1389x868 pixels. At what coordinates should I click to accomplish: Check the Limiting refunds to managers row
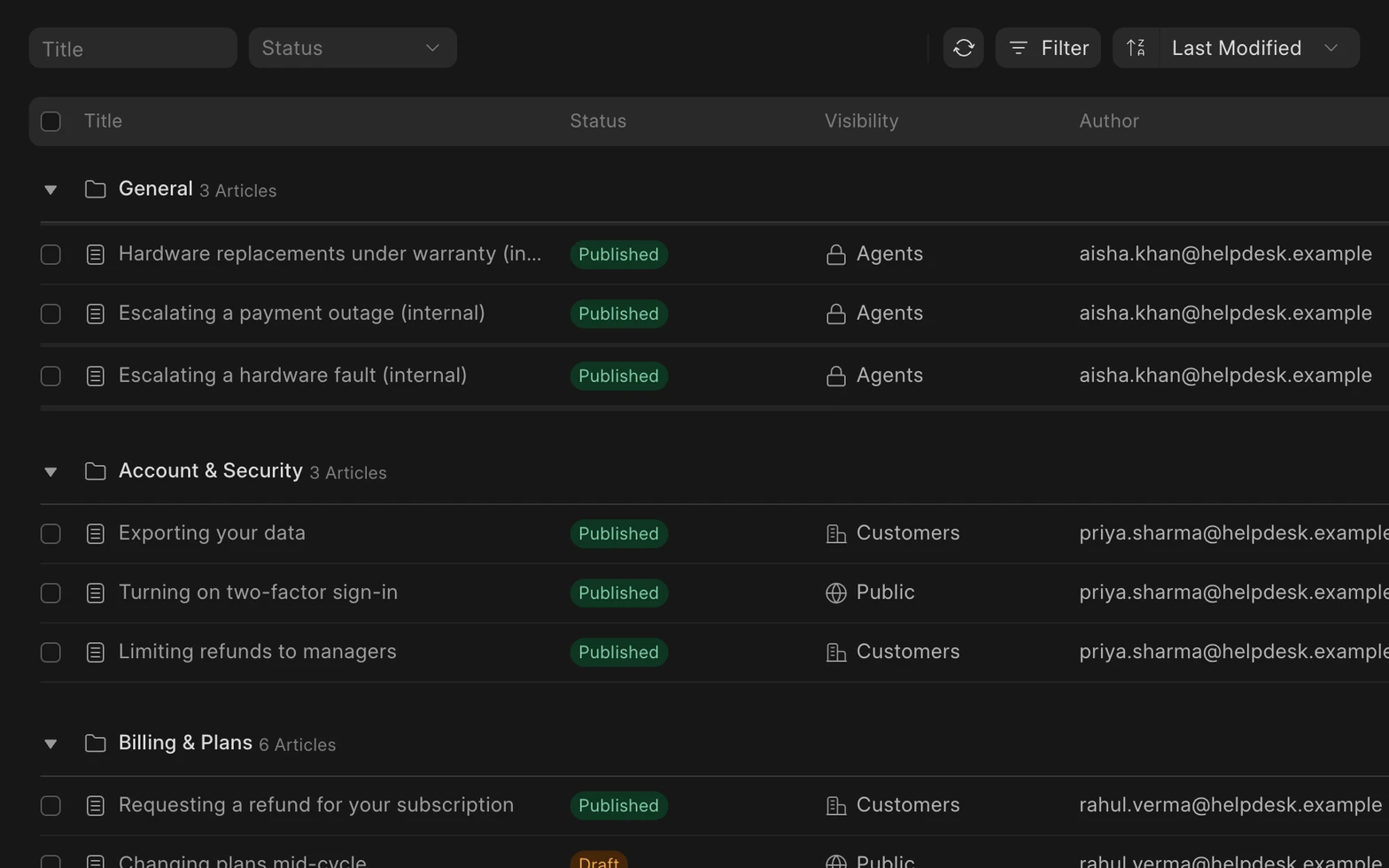coord(50,653)
